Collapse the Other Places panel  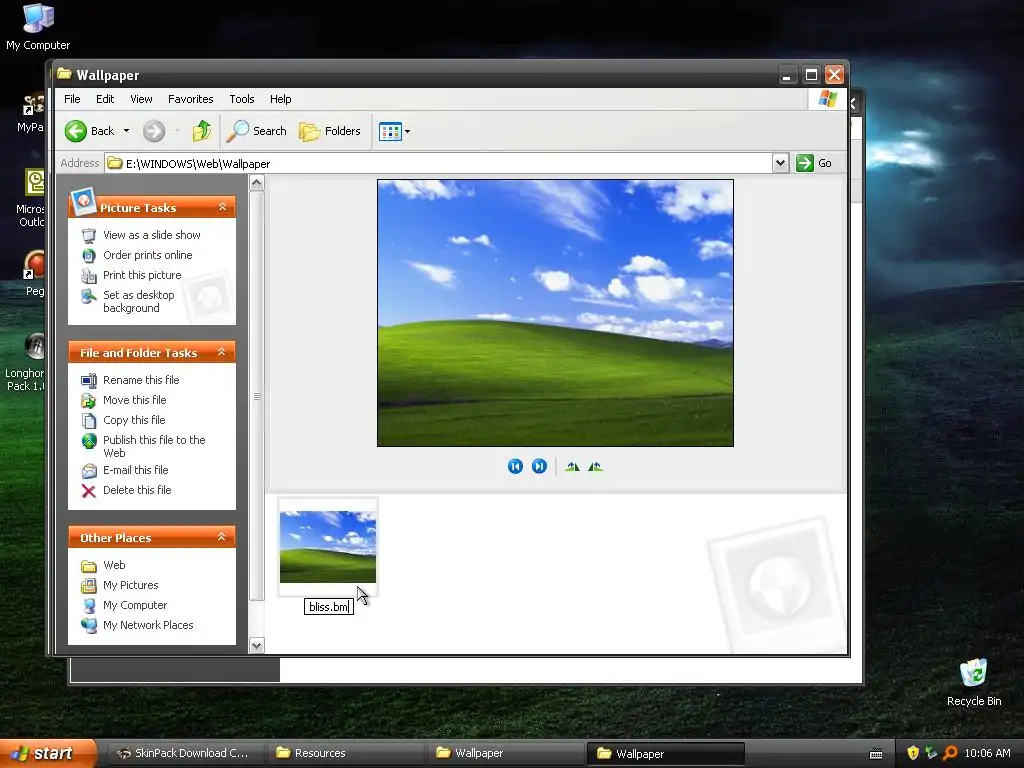point(221,537)
